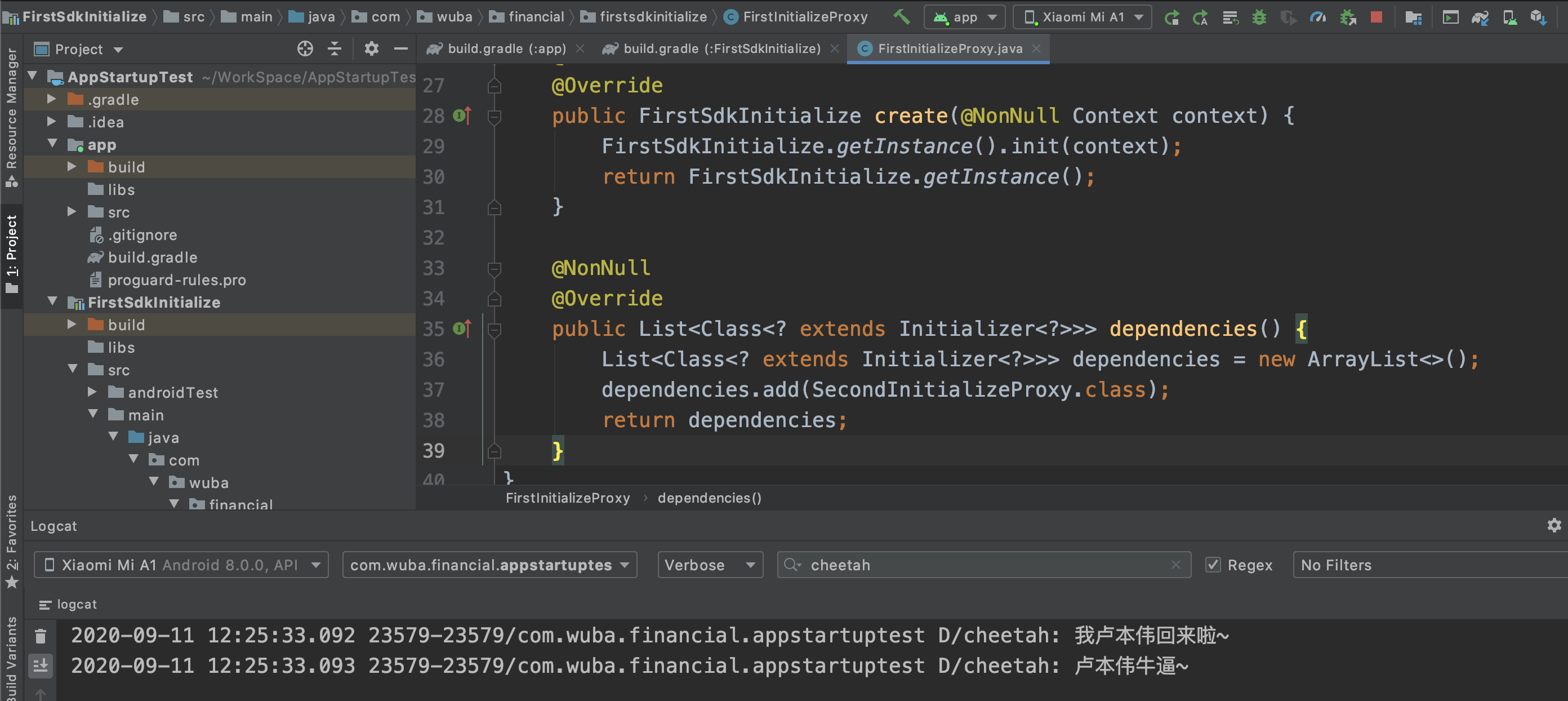
Task: Close the build.gradle (:FirstSdkInitialize) tab
Action: [x=835, y=48]
